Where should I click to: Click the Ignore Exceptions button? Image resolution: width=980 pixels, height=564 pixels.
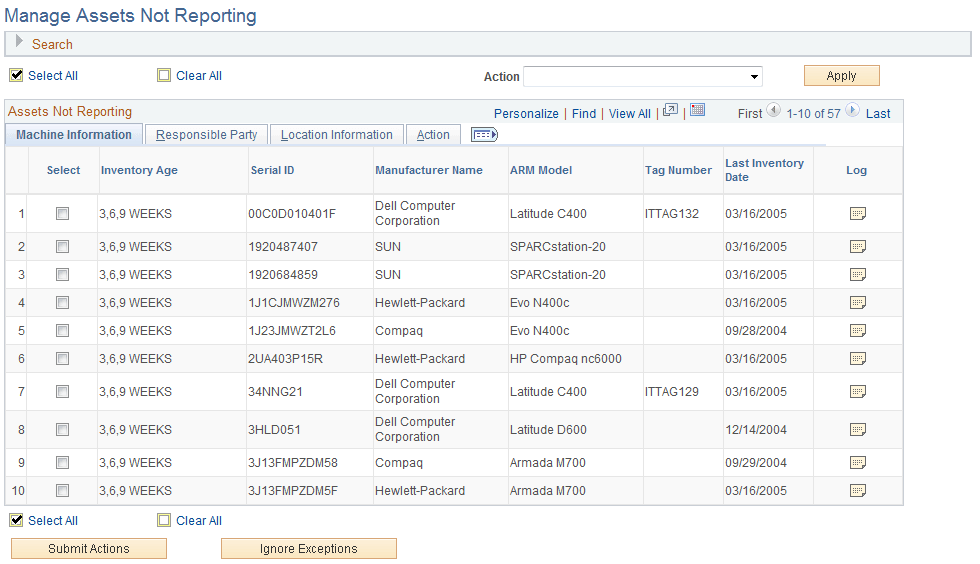309,548
